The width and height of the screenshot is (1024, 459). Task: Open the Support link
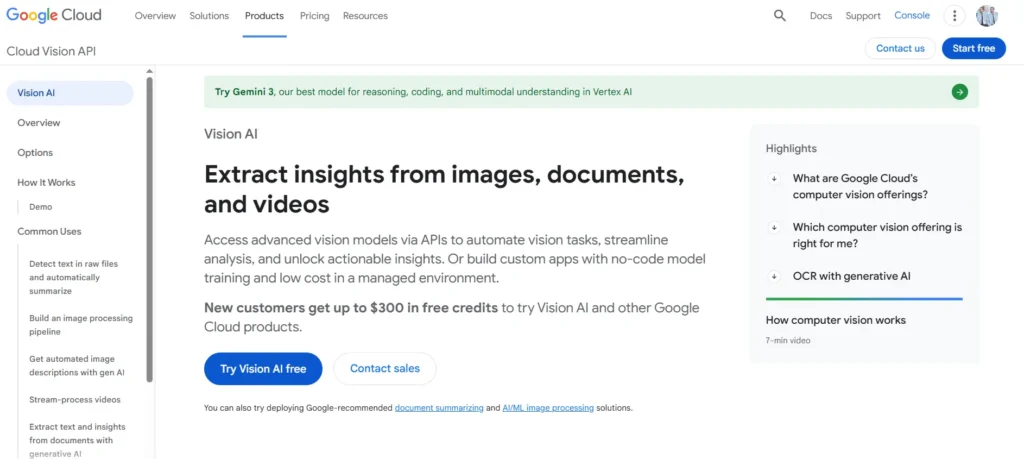click(863, 16)
